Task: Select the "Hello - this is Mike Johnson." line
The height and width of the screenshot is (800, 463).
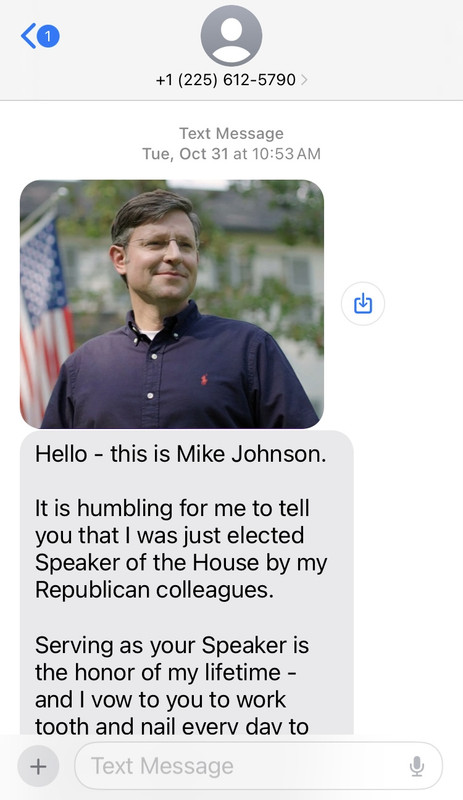Action: point(181,454)
